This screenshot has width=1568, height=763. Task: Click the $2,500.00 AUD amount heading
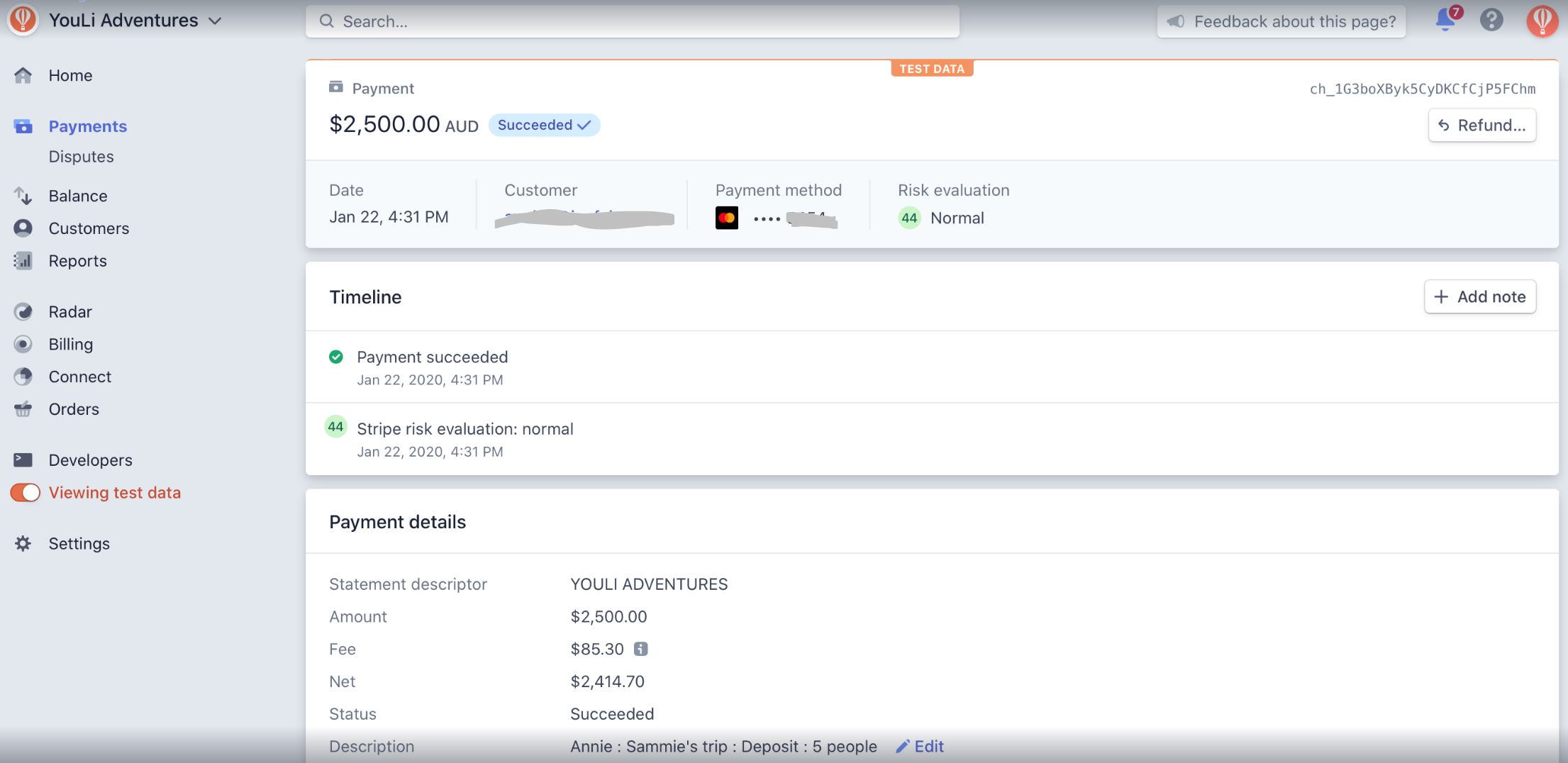click(404, 125)
